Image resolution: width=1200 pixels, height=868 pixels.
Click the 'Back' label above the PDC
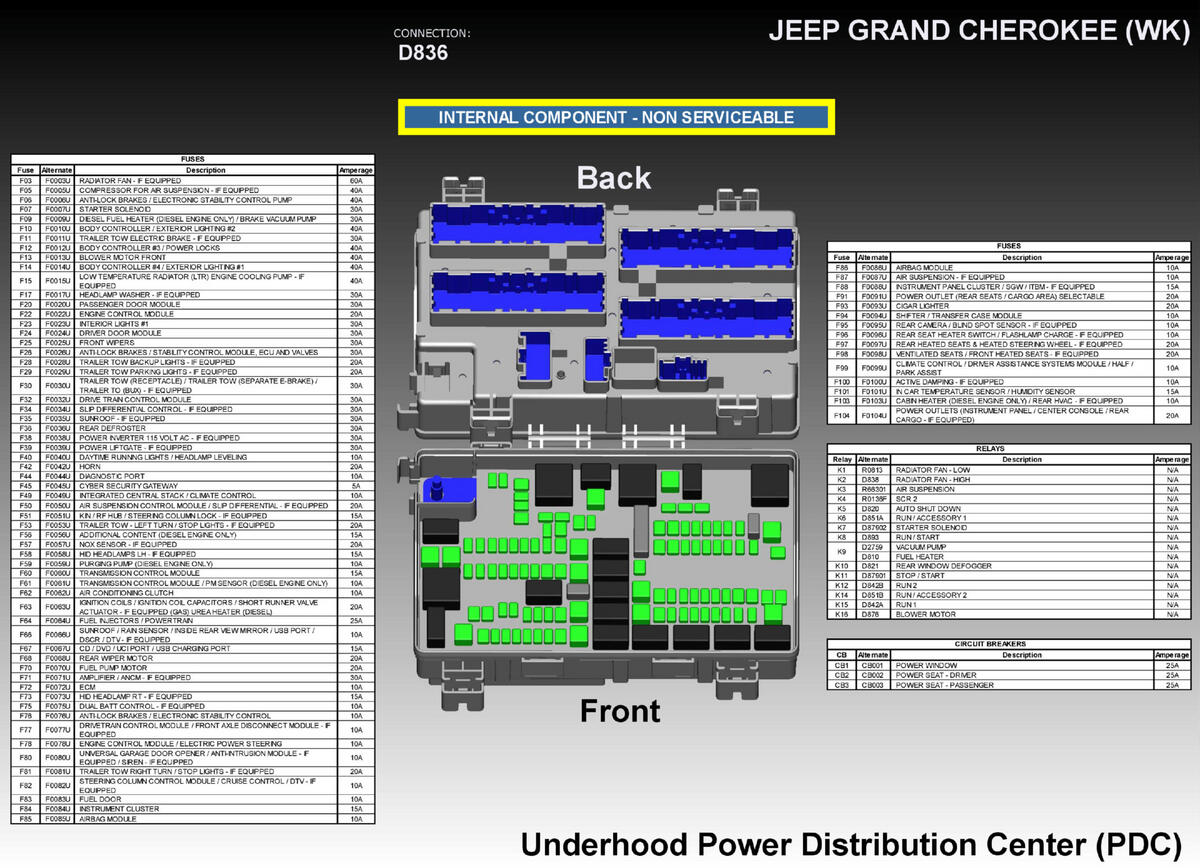pos(614,178)
